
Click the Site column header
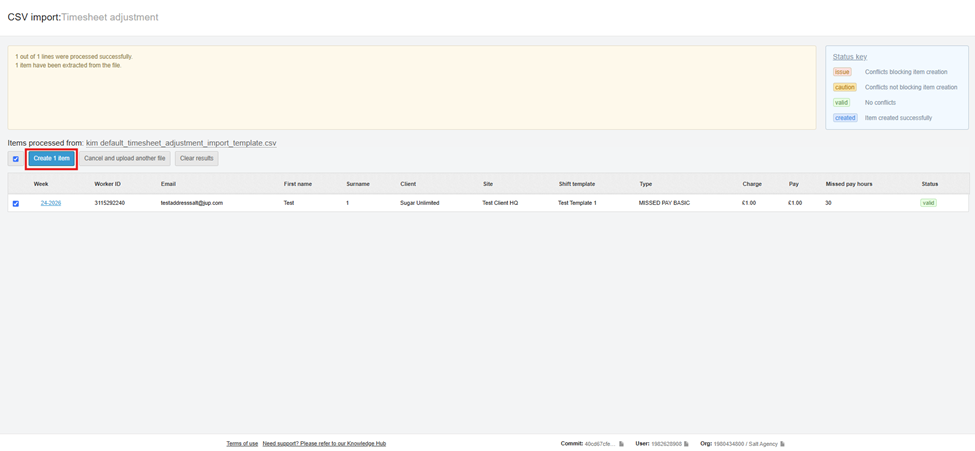(x=488, y=184)
